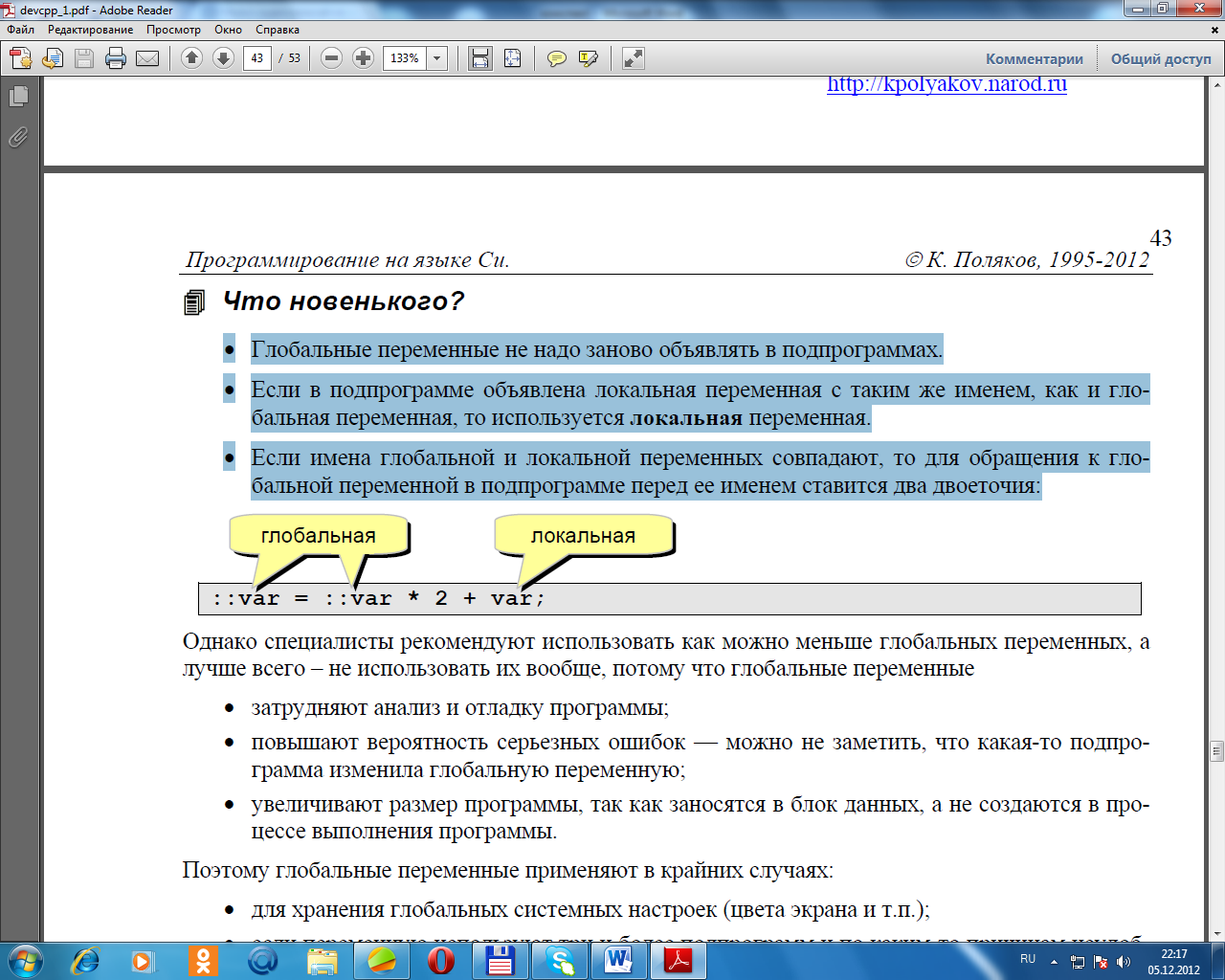
Task: Open the Окно menu
Action: (x=228, y=30)
